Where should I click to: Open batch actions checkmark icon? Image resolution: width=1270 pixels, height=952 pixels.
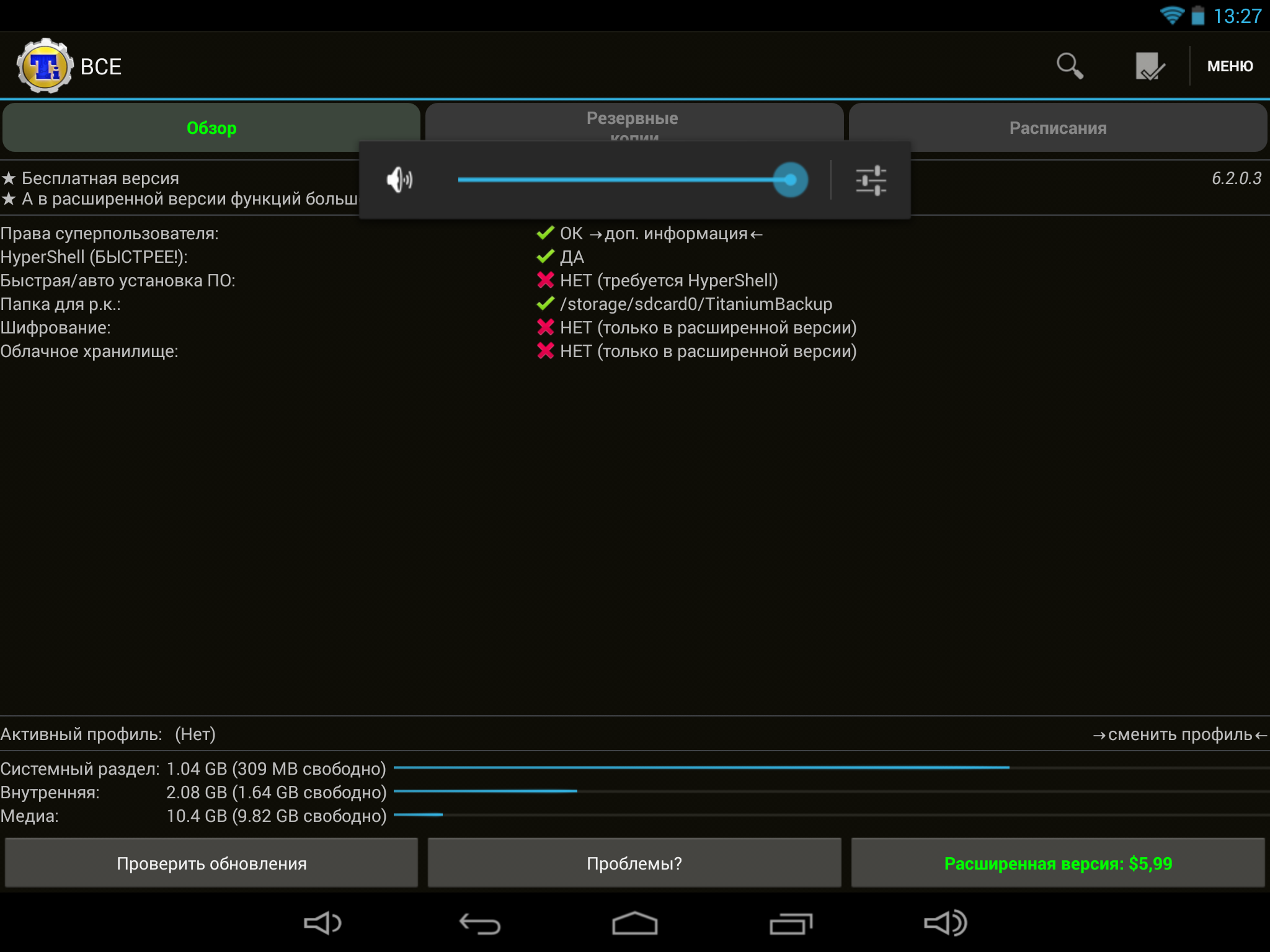pos(1149,66)
